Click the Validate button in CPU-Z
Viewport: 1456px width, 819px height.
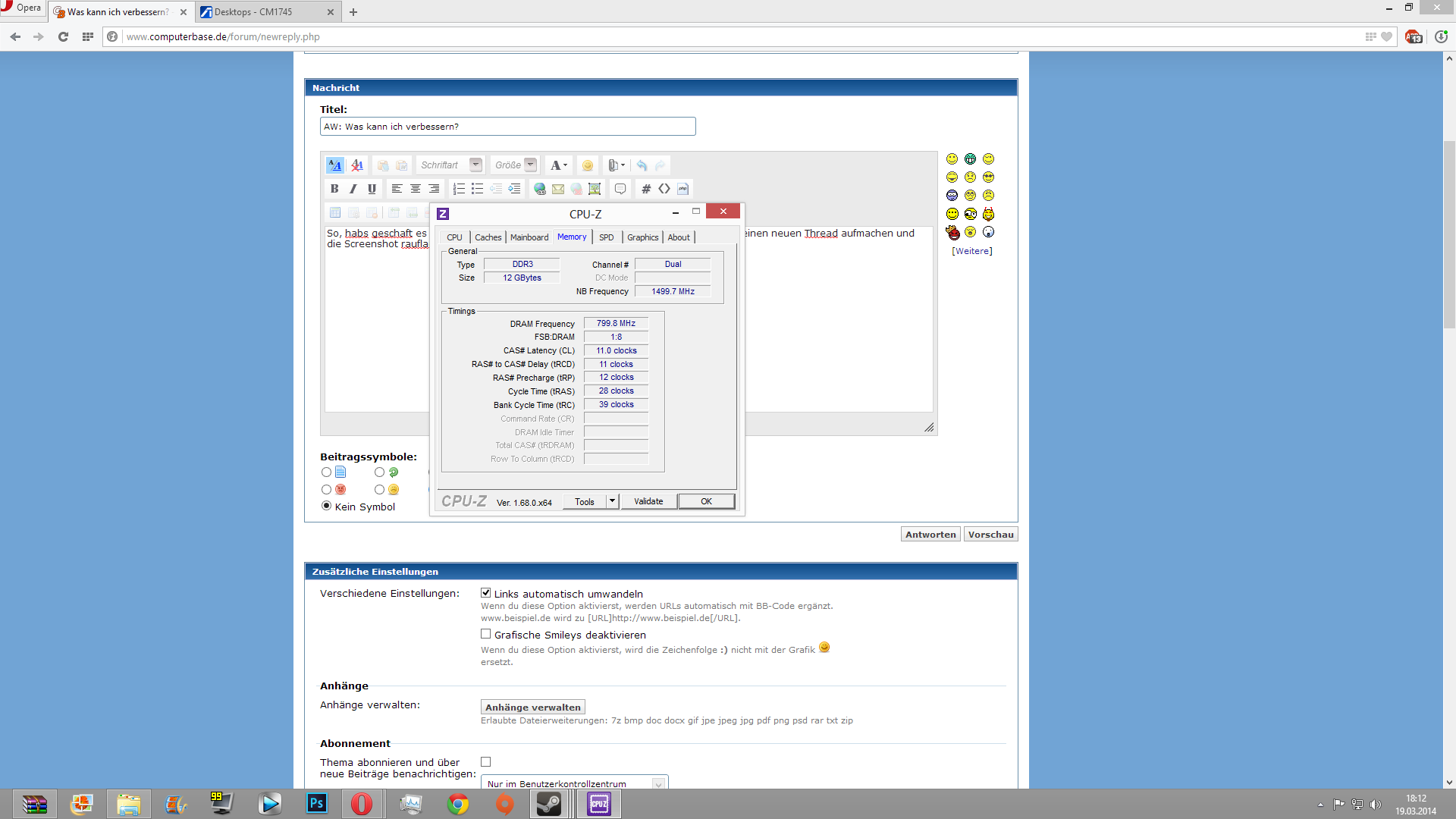click(648, 501)
